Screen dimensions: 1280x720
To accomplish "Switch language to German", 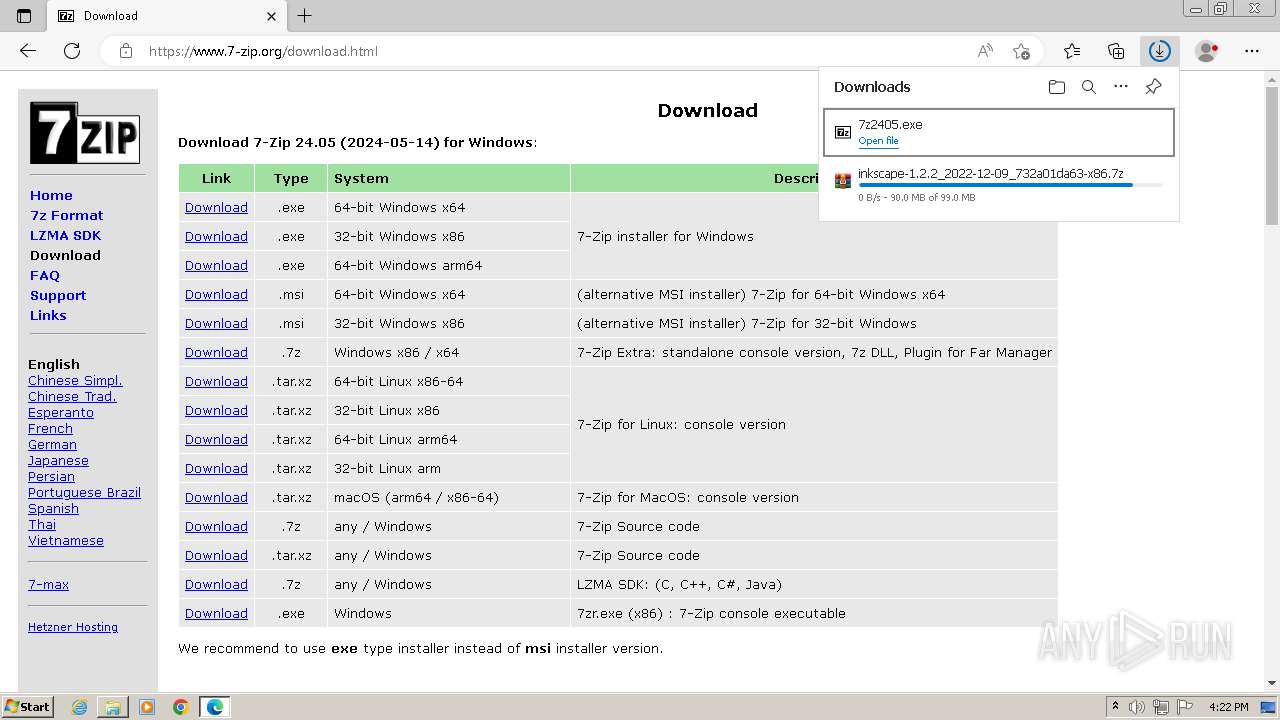I will [x=52, y=444].
